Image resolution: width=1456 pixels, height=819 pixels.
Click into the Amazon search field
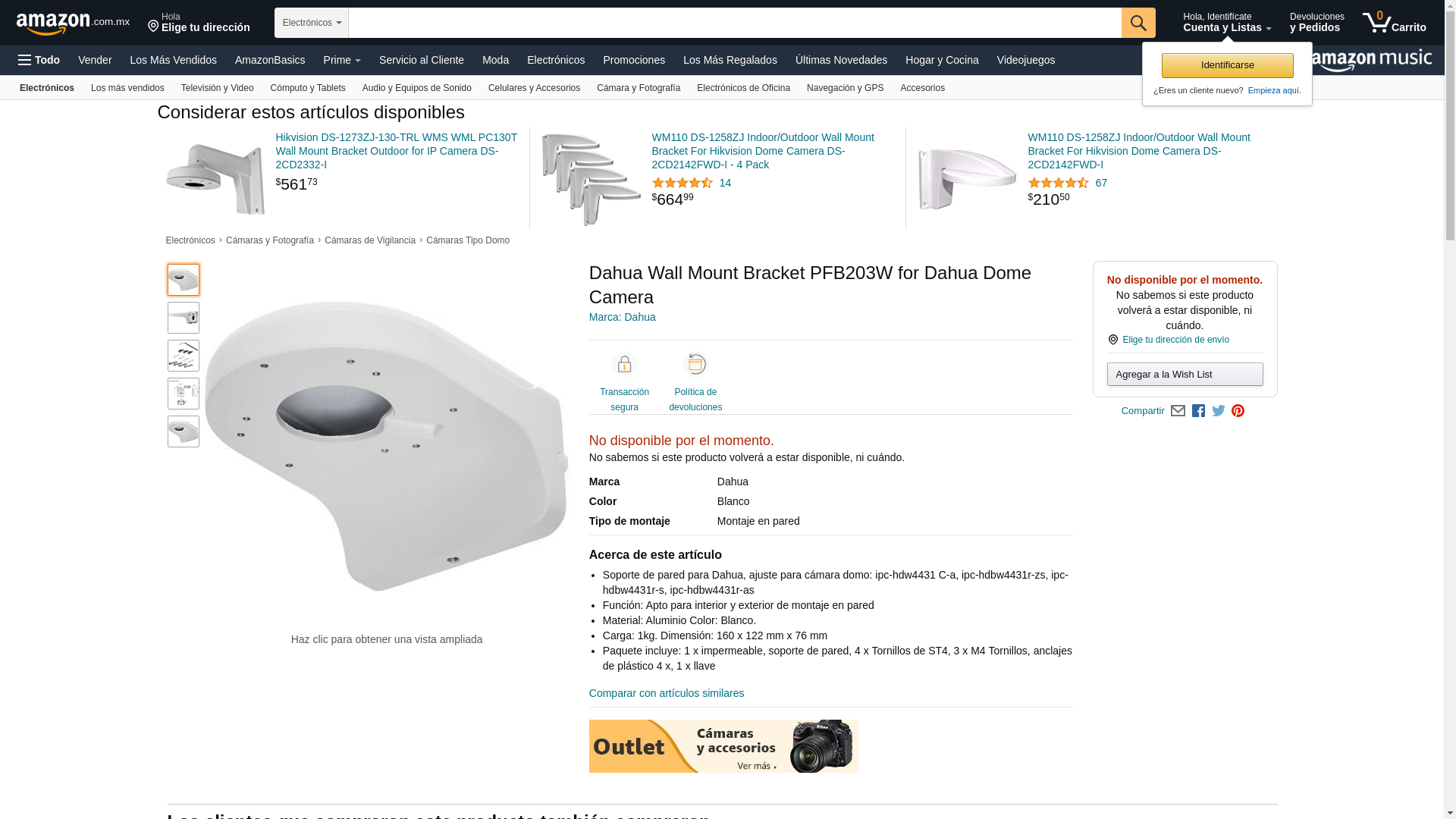(x=735, y=23)
